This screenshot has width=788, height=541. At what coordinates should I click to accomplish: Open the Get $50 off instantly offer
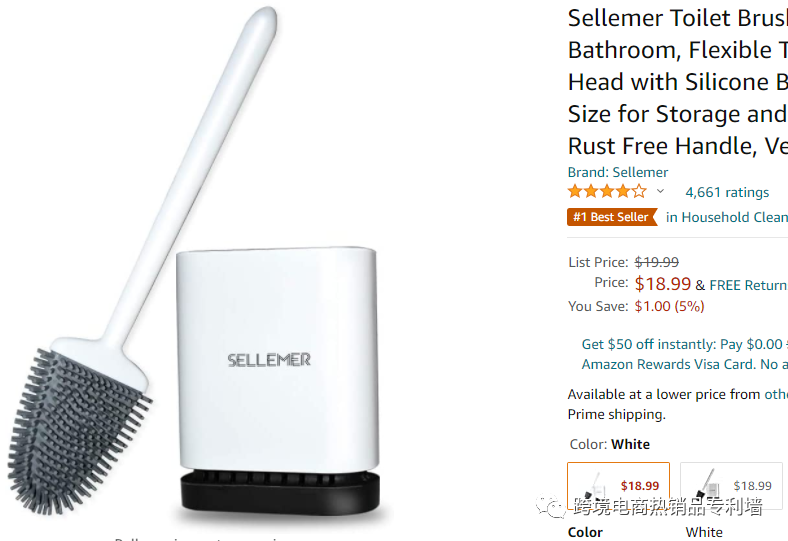pos(684,344)
